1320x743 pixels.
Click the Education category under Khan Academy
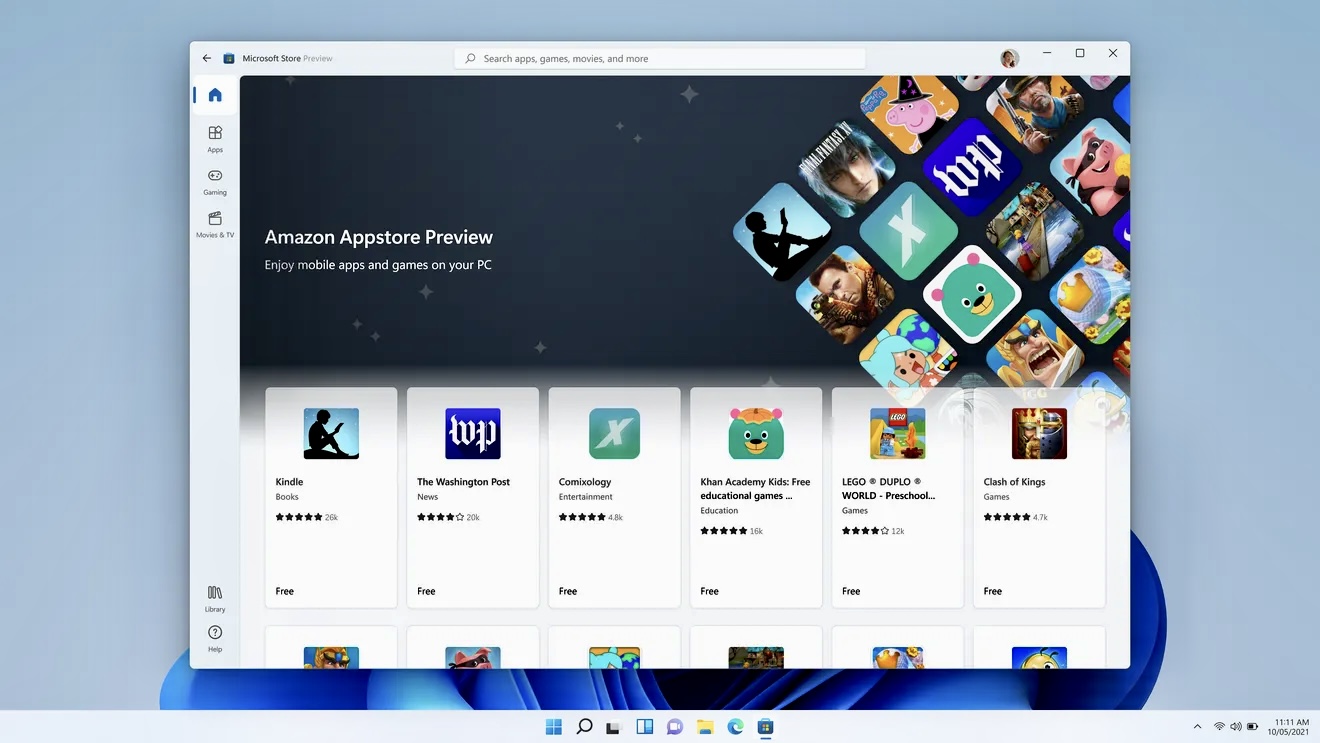click(719, 511)
